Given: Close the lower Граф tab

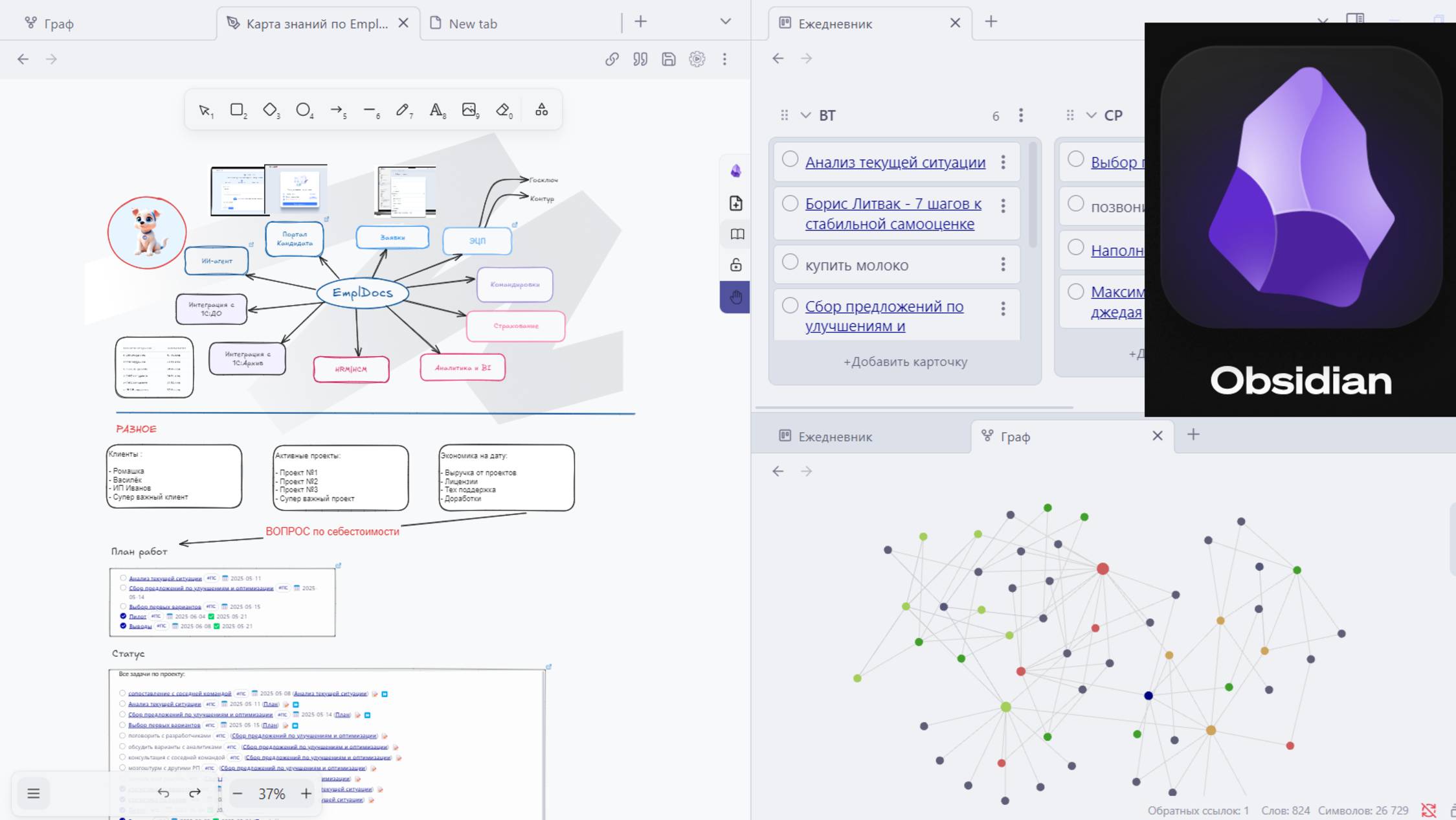Looking at the screenshot, I should (1158, 436).
